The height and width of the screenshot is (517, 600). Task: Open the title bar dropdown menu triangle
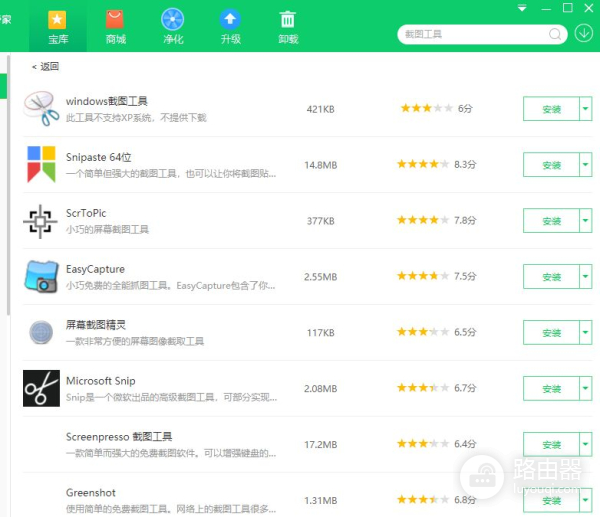(522, 8)
